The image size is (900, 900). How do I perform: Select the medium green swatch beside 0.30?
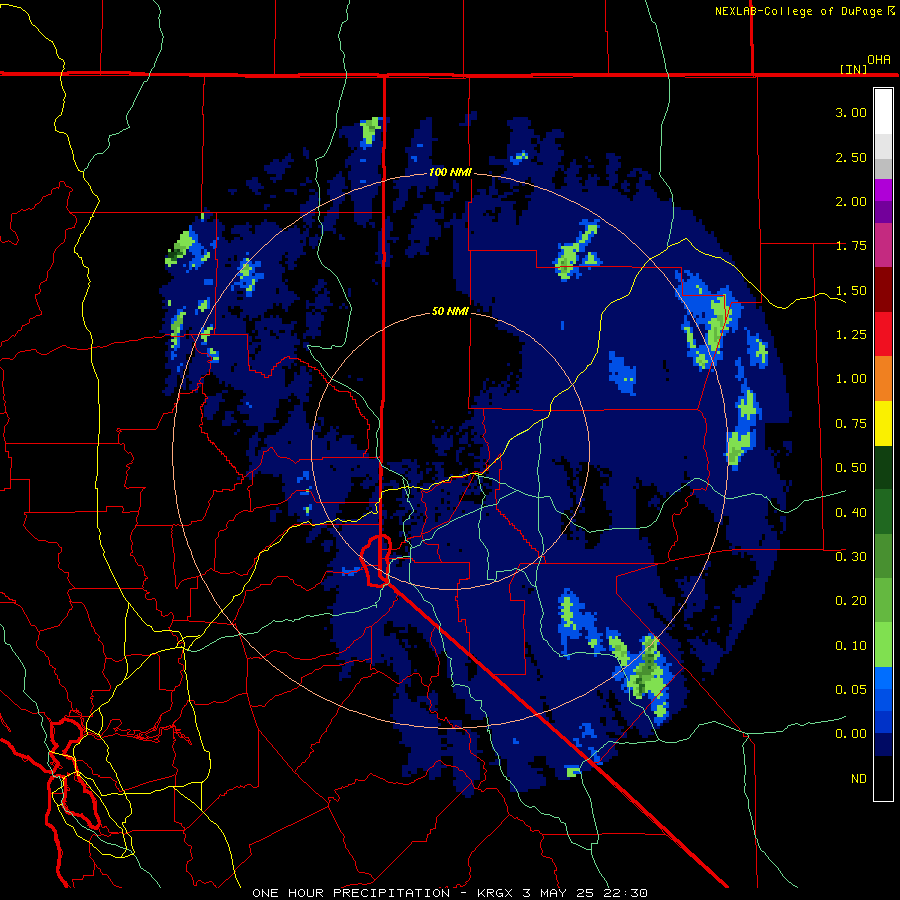coord(883,556)
